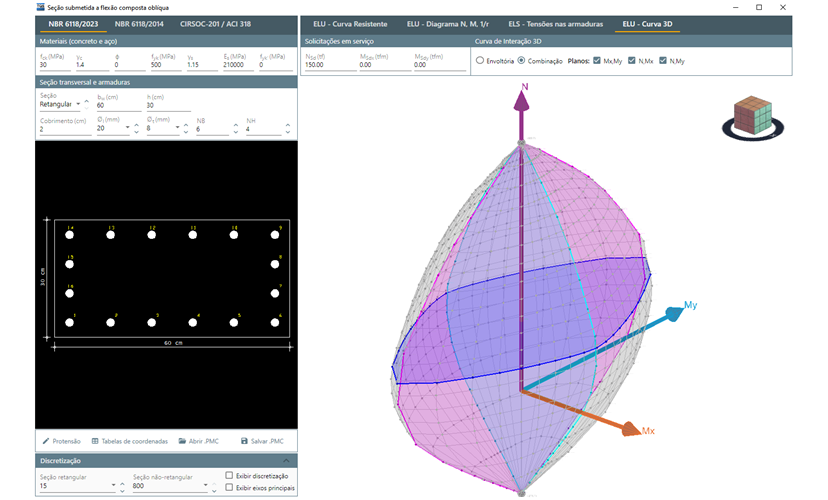
Task: Open Tabelas de coordenadas table icon
Action: [95, 441]
